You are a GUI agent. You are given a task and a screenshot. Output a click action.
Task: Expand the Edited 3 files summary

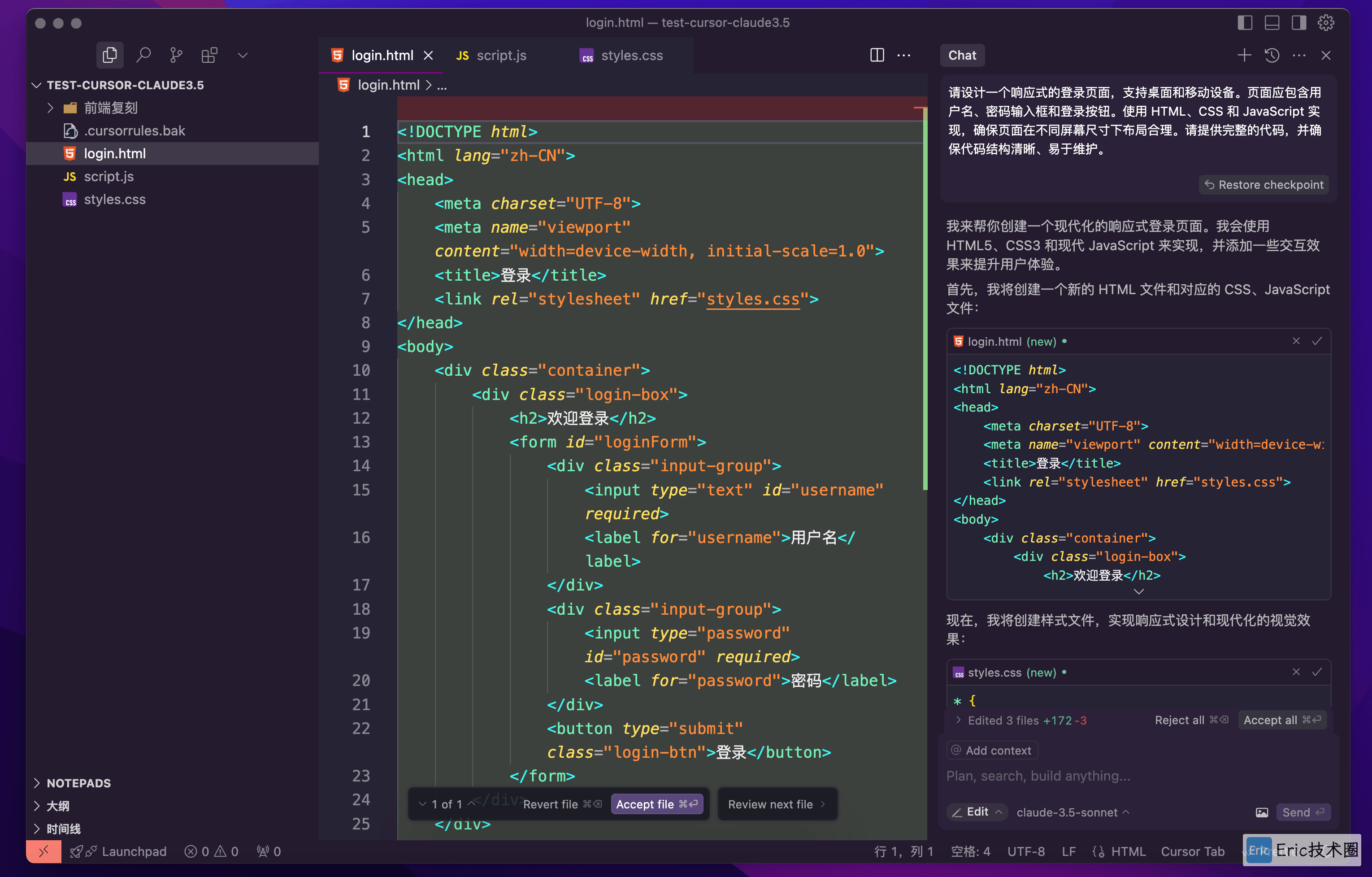[1021, 720]
